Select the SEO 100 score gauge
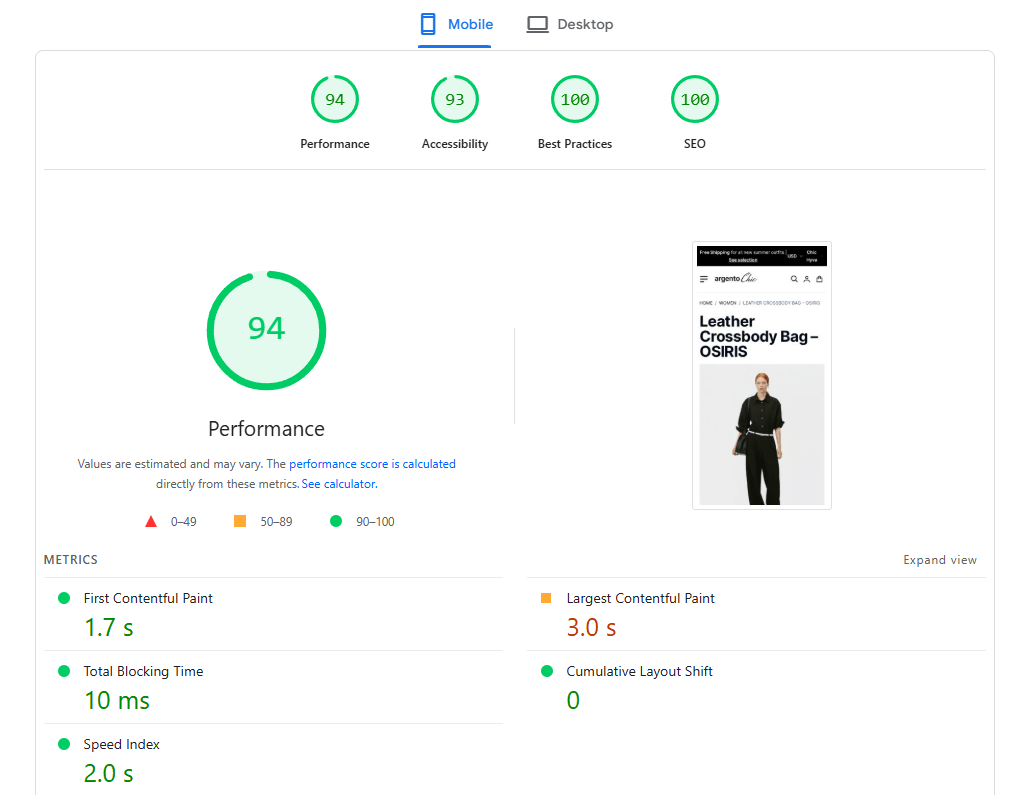 [694, 100]
